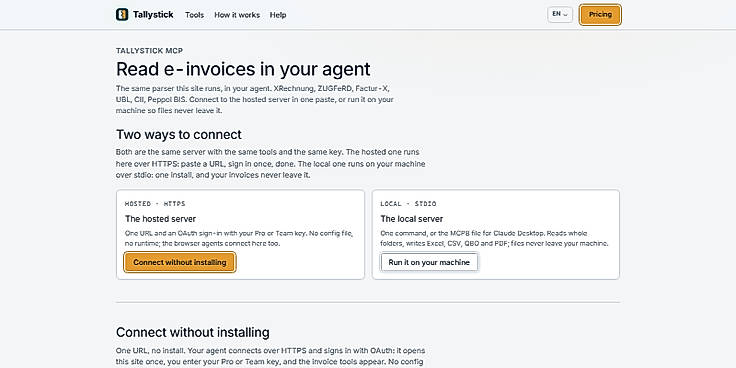The width and height of the screenshot is (736, 368).
Task: Click the Two ways to connect heading
Action: [179, 135]
